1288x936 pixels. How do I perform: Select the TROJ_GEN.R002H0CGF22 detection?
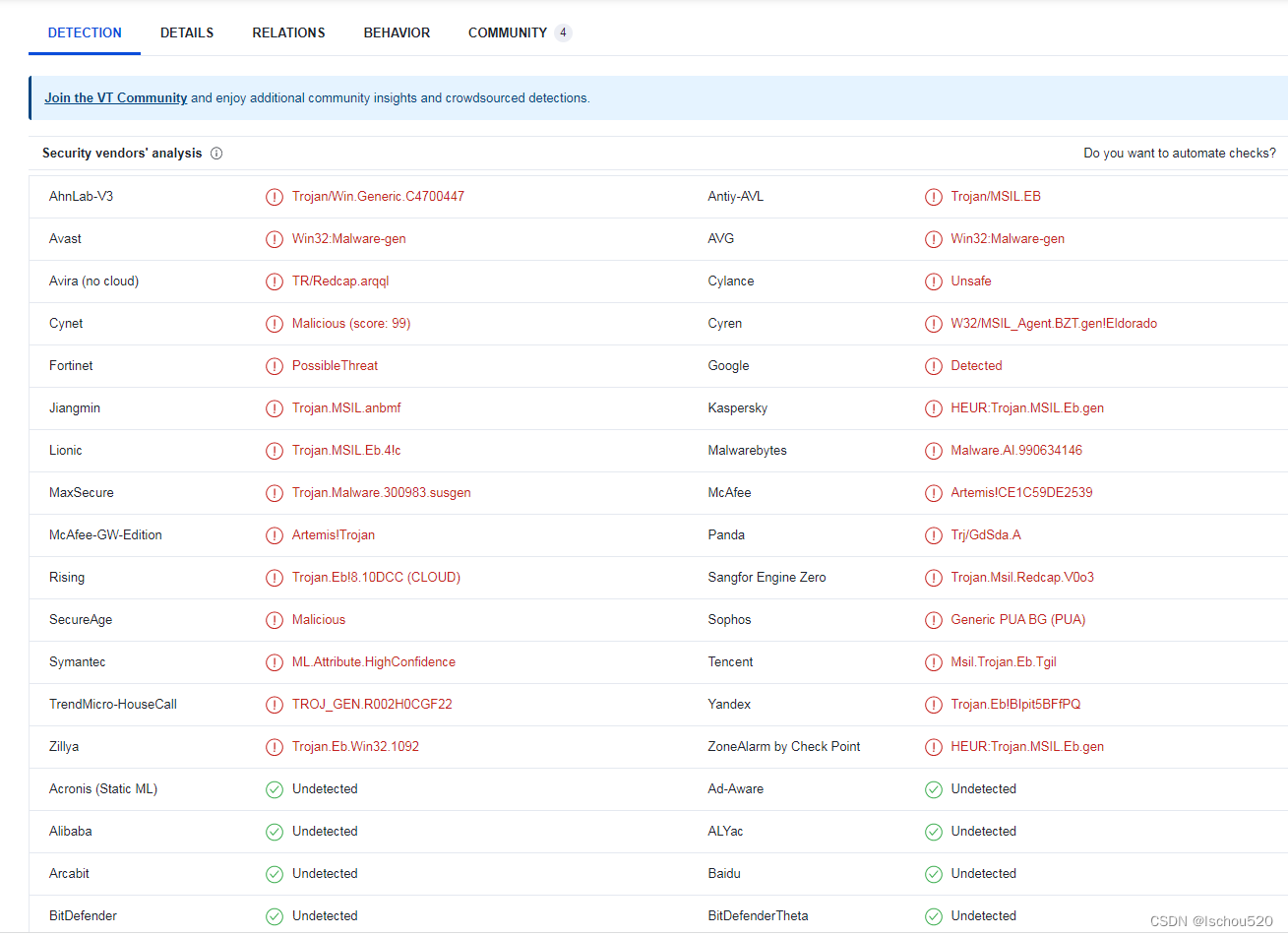pyautogui.click(x=372, y=705)
